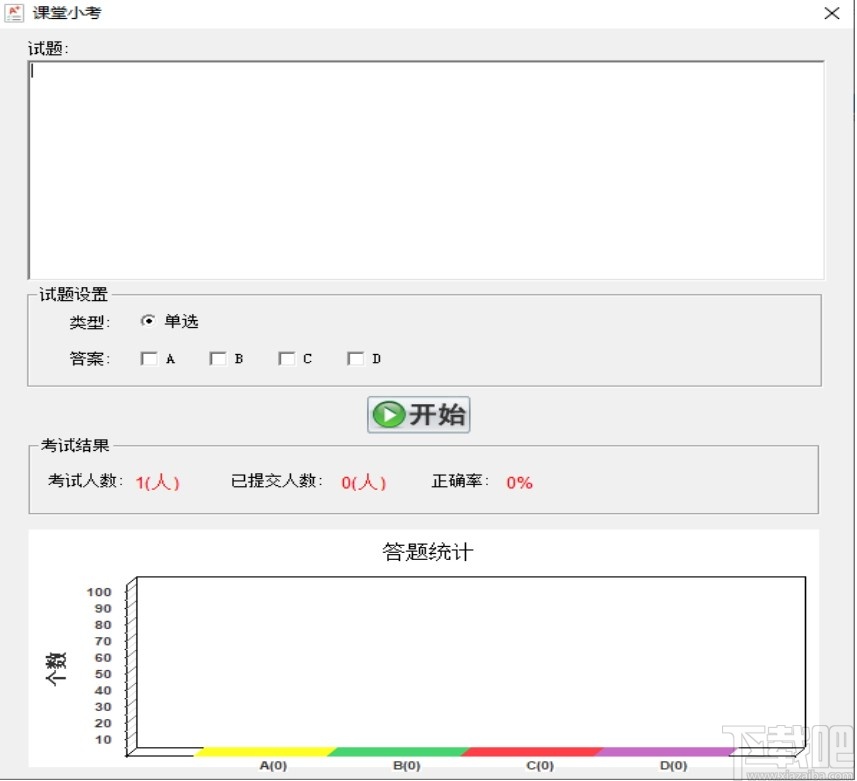The image size is (857, 781).
Task: Enable answer checkbox A
Action: tap(150, 358)
